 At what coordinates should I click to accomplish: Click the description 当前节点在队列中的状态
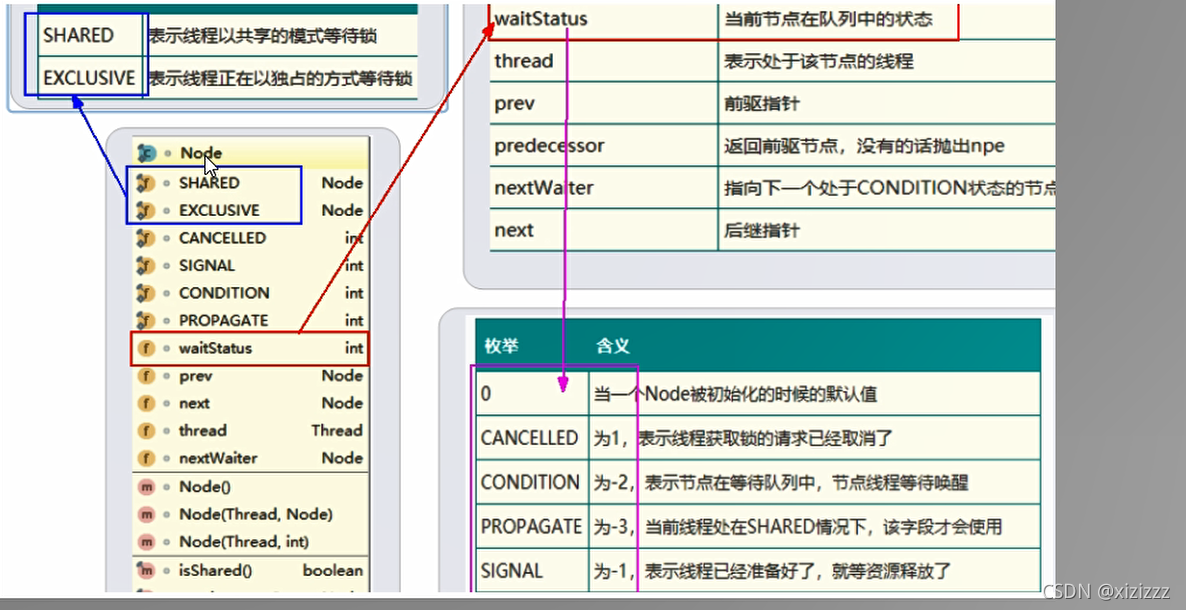click(828, 20)
